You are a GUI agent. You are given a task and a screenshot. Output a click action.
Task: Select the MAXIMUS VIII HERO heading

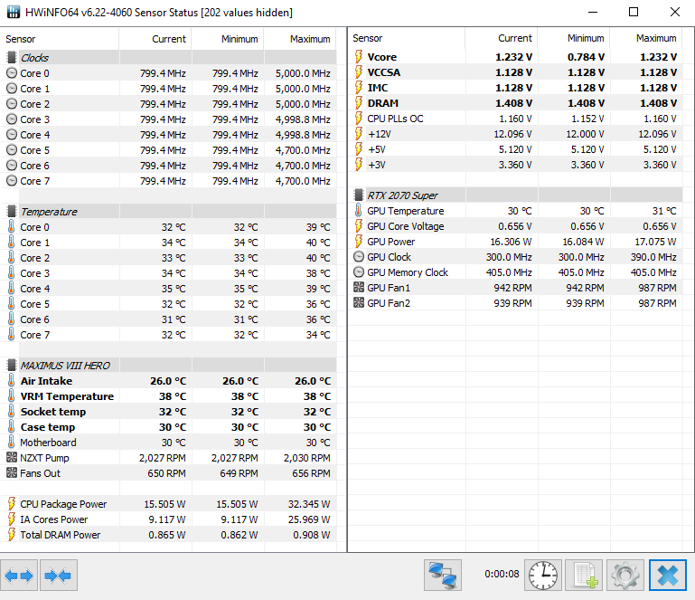pyautogui.click(x=65, y=365)
